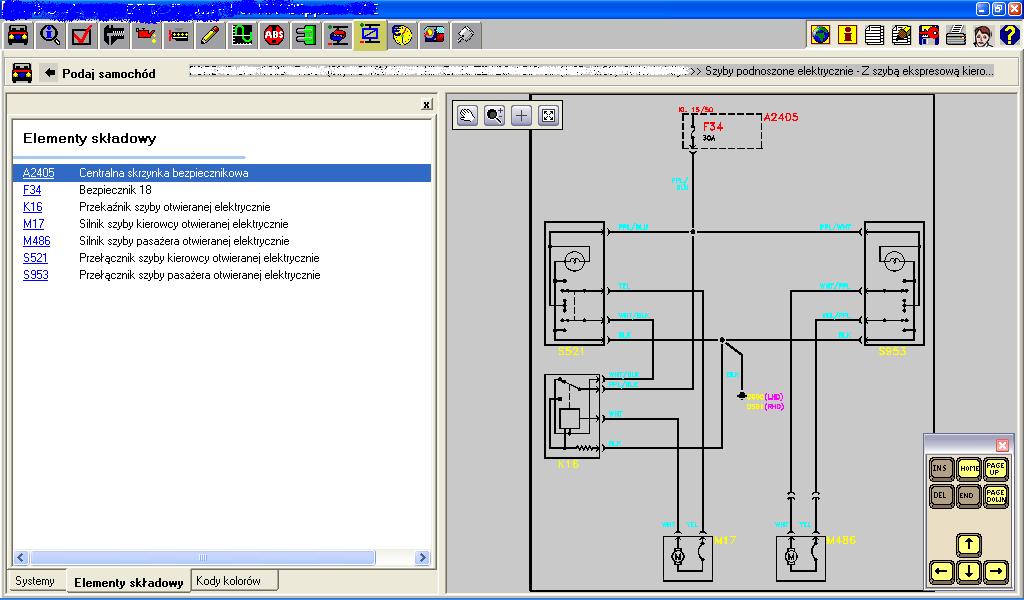Click the red checkmark toolbar icon

click(82, 36)
